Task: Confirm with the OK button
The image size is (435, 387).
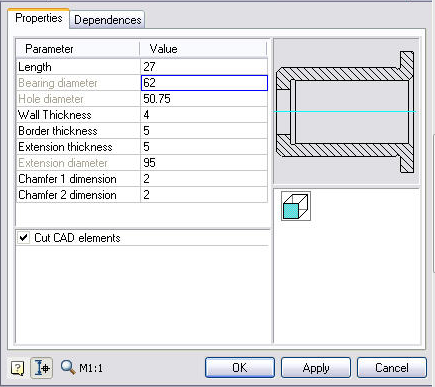Action: [x=240, y=368]
